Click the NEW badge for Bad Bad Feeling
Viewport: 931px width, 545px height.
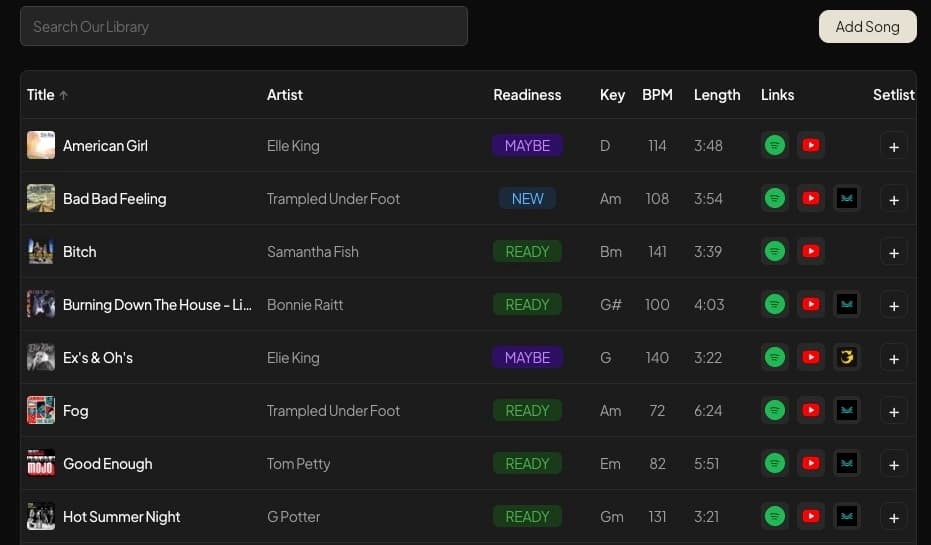click(x=527, y=198)
